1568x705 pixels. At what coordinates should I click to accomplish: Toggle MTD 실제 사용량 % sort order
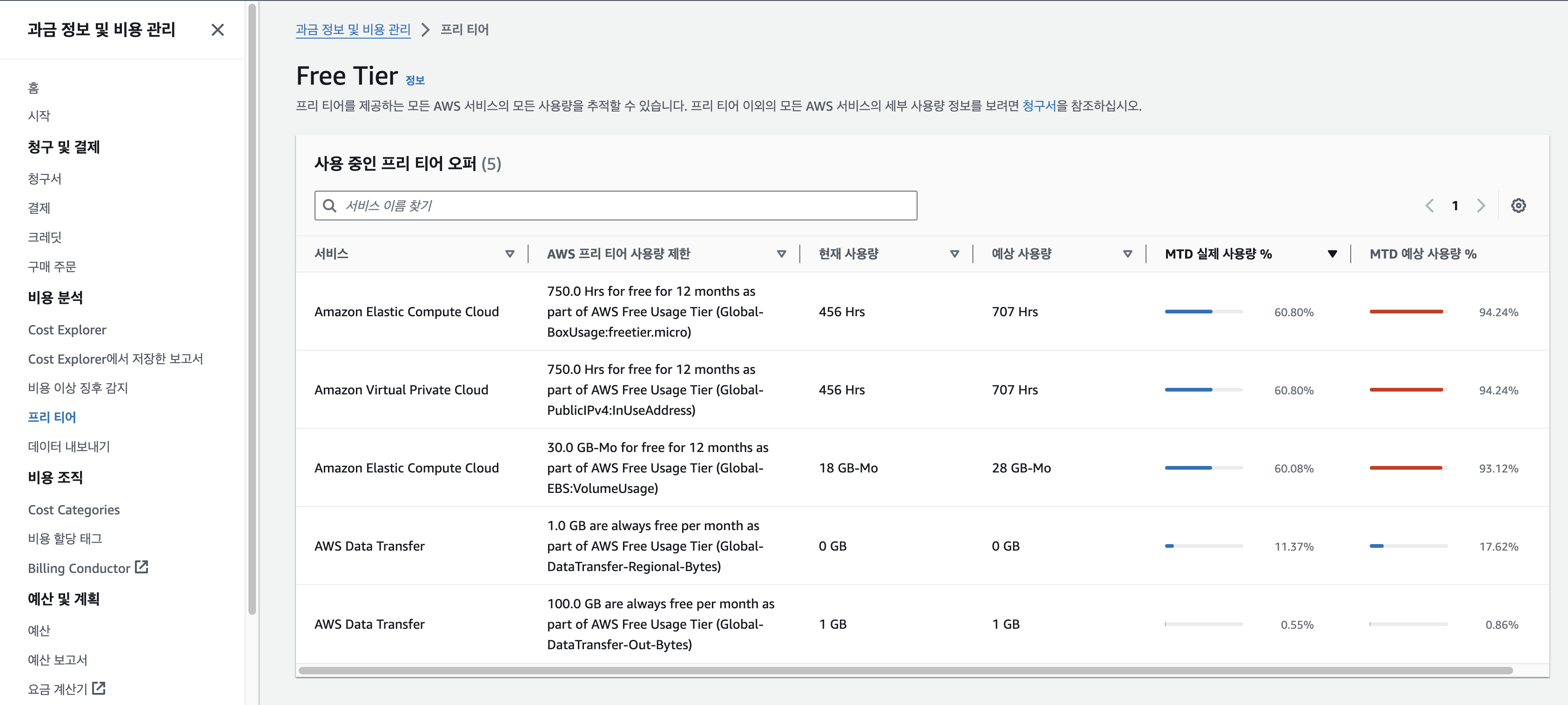point(1332,253)
